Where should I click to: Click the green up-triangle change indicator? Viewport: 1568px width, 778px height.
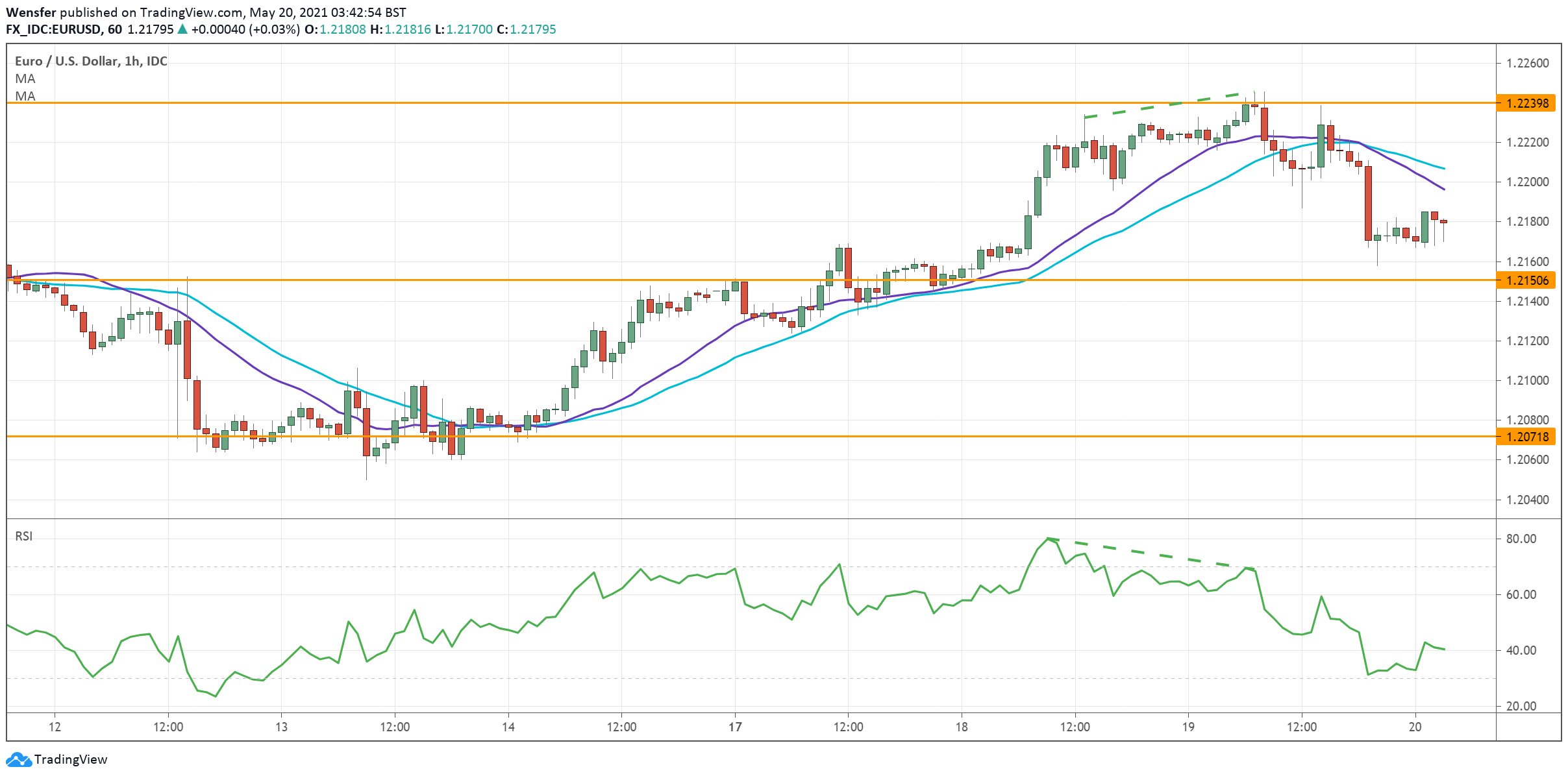click(182, 29)
